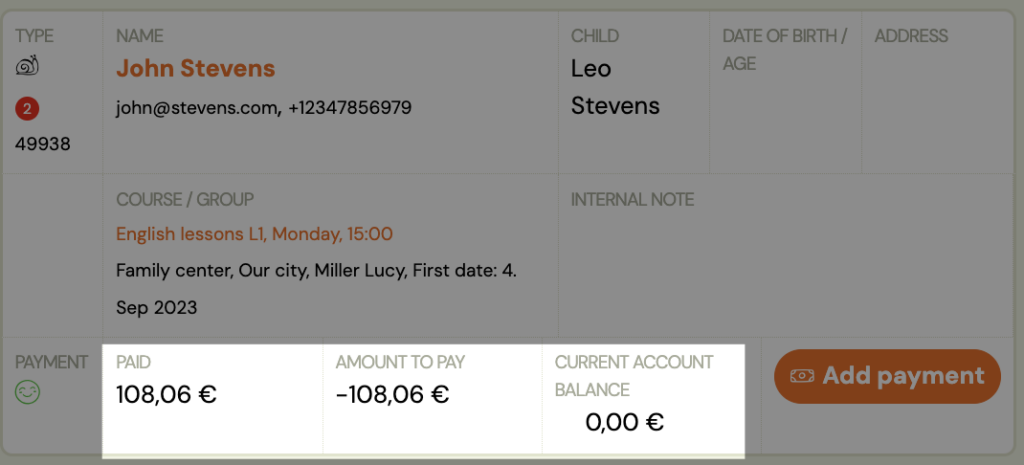1024x465 pixels.
Task: Click the Paid amount 108,06 €
Action: point(167,394)
